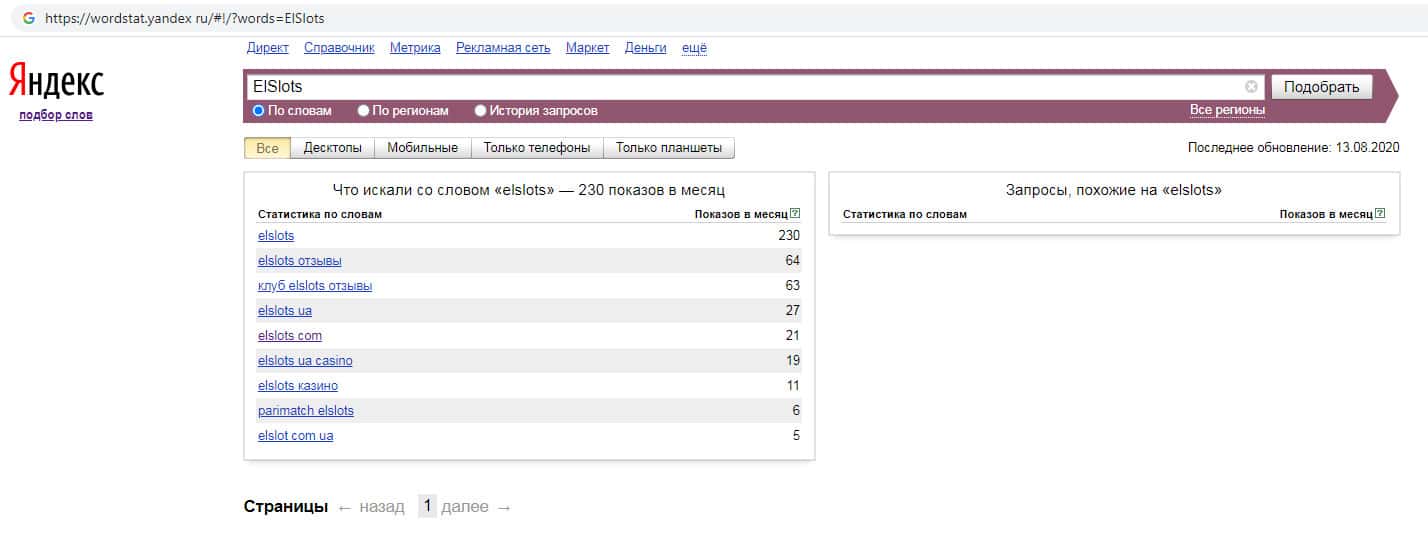1428x545 pixels.
Task: Select the 'По регионам' radio button
Action: coord(364,111)
